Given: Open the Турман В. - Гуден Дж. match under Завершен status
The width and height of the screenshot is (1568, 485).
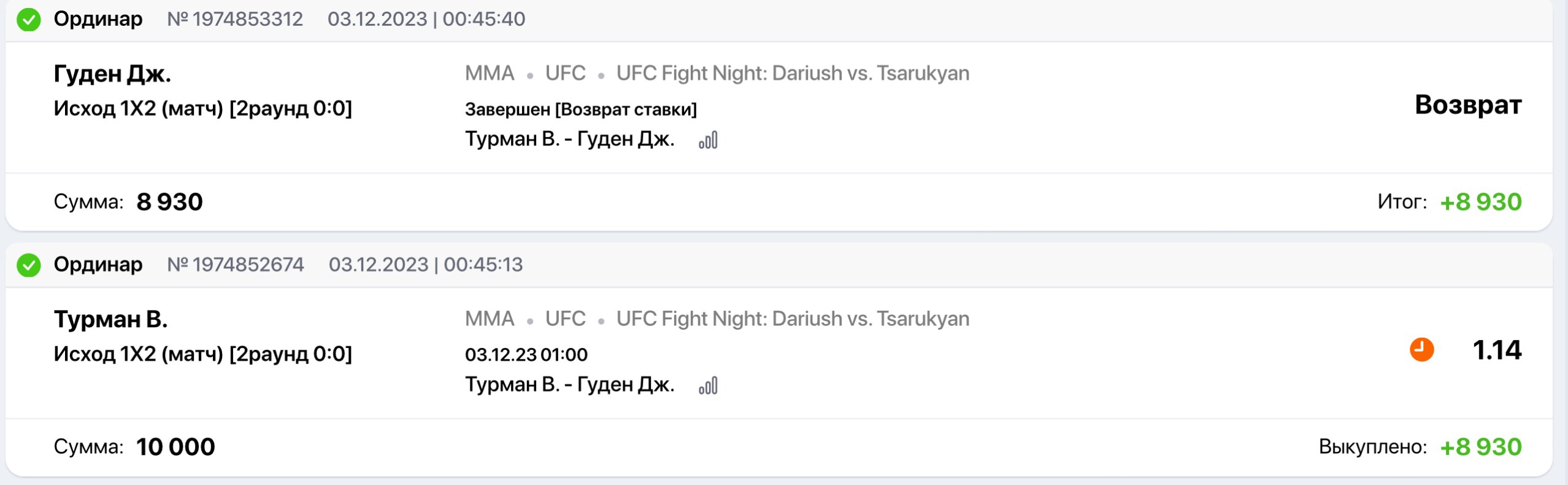Looking at the screenshot, I should (569, 139).
